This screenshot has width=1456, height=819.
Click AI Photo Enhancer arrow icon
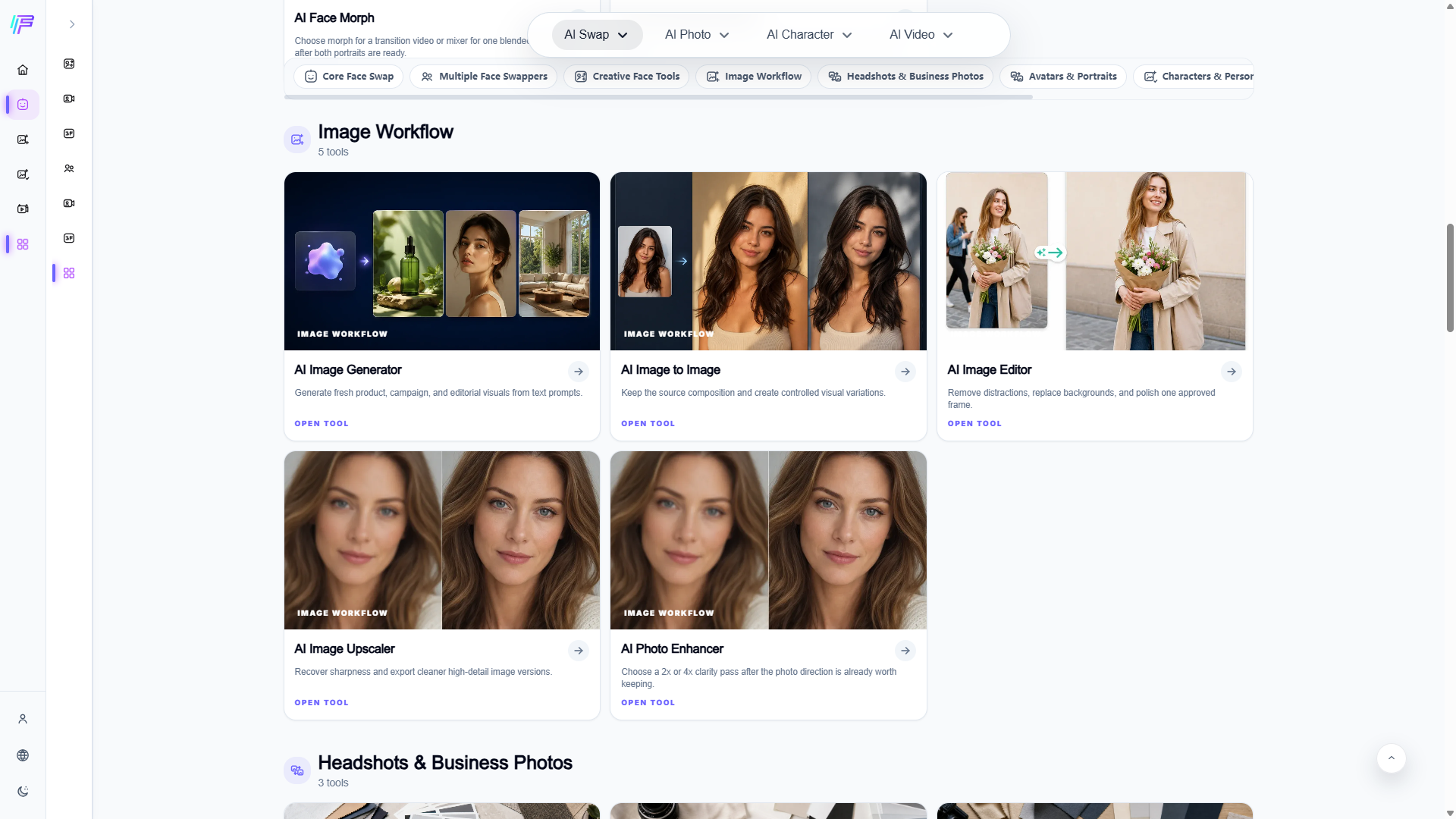click(905, 651)
